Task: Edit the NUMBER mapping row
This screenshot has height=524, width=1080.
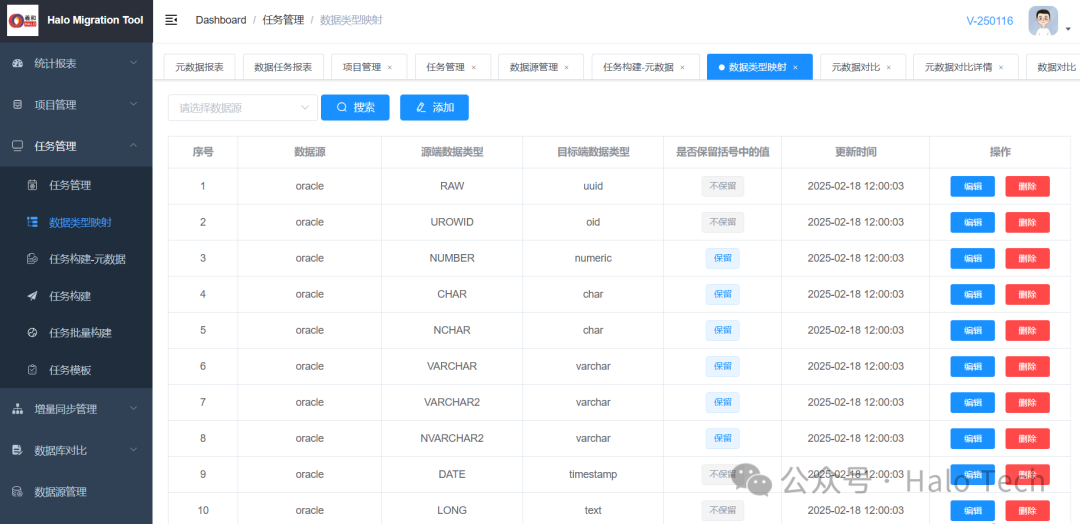Action: 973,258
